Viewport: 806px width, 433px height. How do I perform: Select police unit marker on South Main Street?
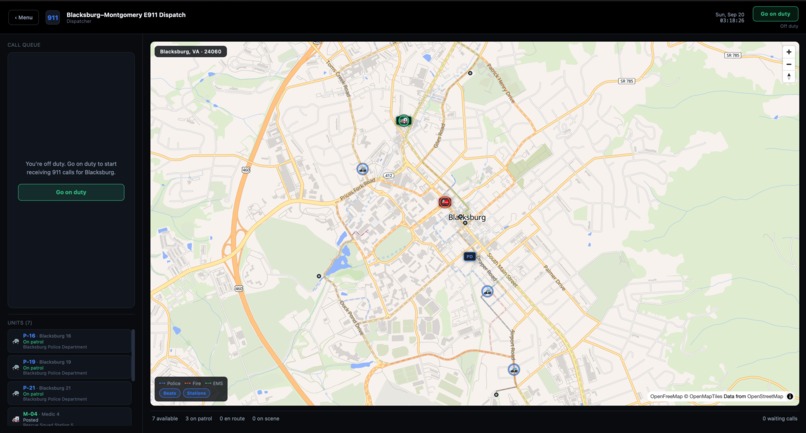tap(487, 292)
